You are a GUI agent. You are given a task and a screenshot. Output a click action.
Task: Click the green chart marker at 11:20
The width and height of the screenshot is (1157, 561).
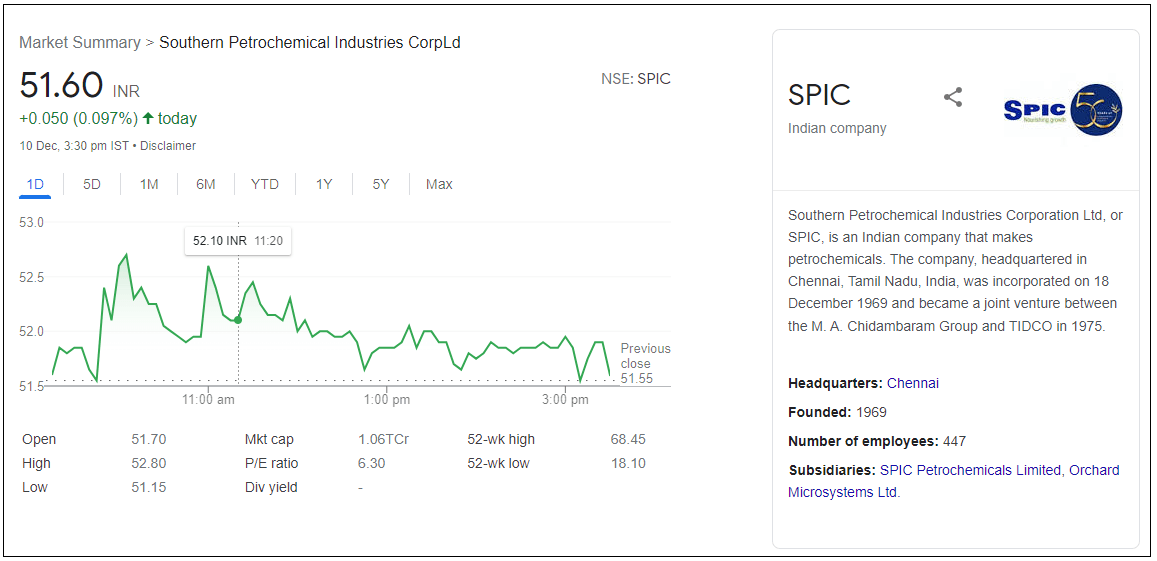238,320
